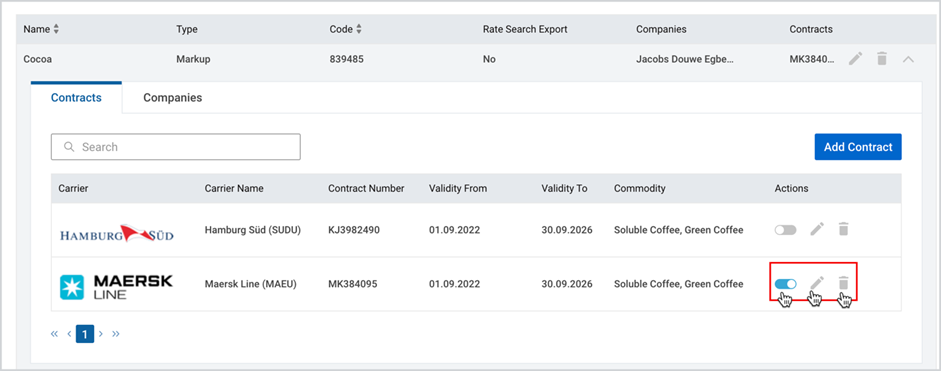Screen dimensions: 941x371
Task: Click the Maersk Line carrier logo
Action: 116,286
